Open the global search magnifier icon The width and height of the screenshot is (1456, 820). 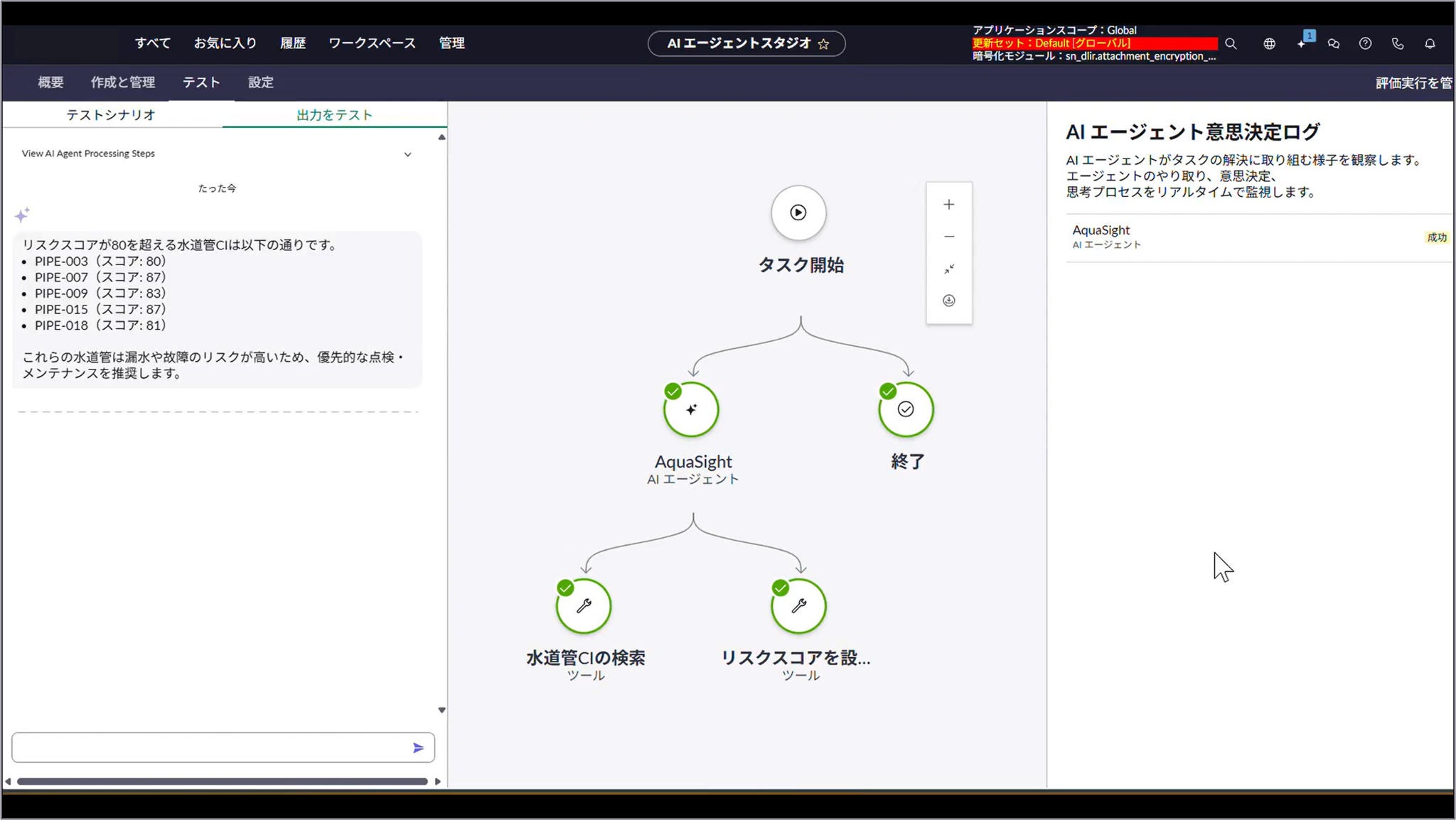[1231, 43]
